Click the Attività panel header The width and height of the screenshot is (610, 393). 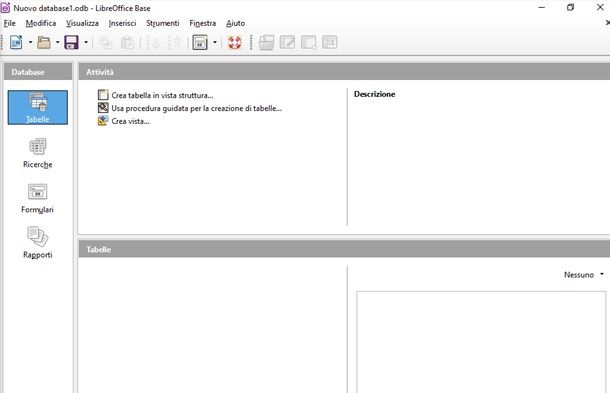click(344, 72)
